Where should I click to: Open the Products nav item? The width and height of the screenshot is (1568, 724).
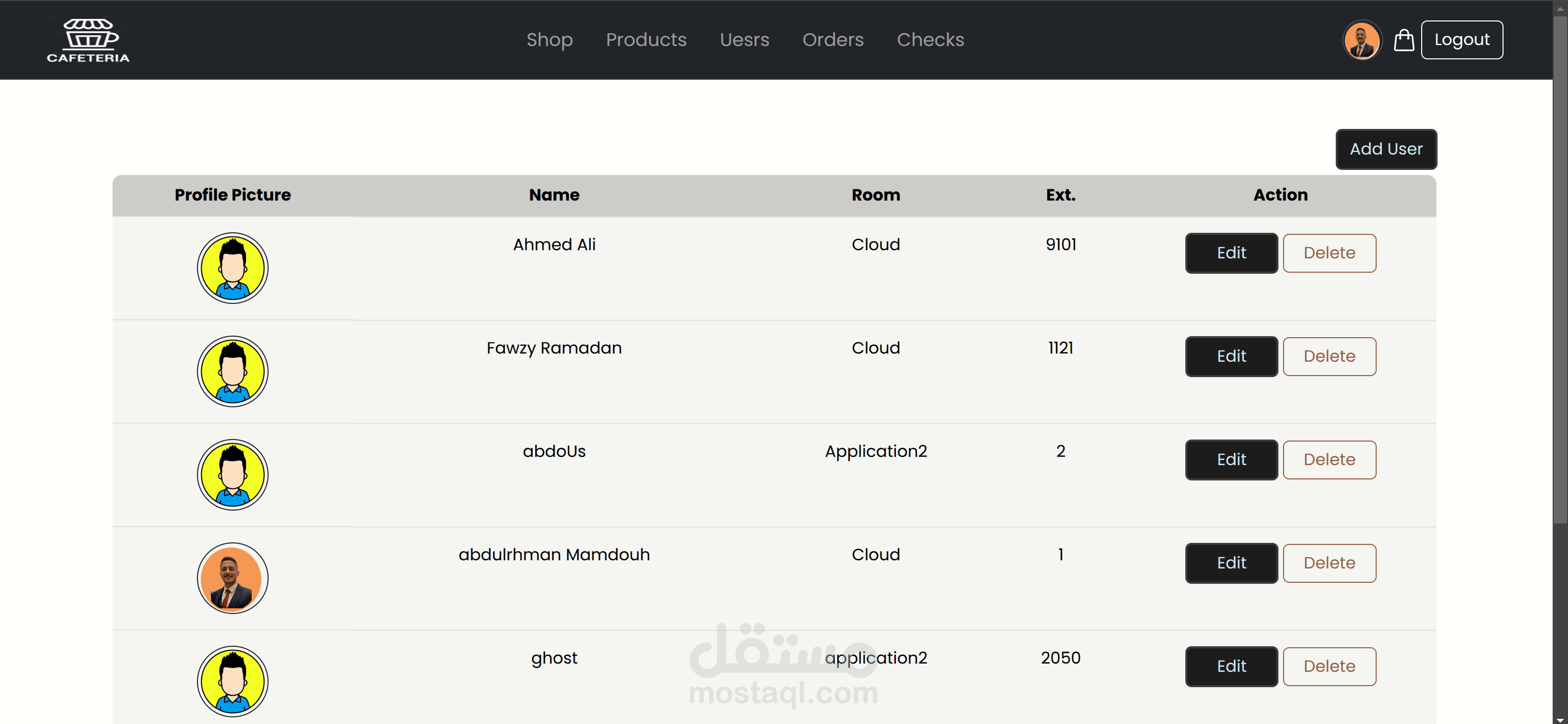pyautogui.click(x=646, y=39)
